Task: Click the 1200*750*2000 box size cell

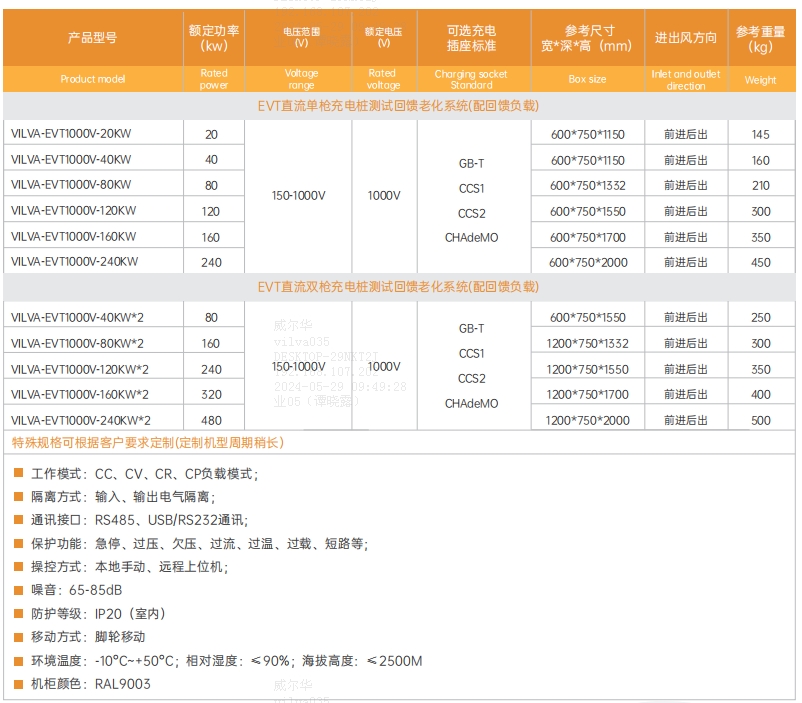Action: tap(587, 421)
